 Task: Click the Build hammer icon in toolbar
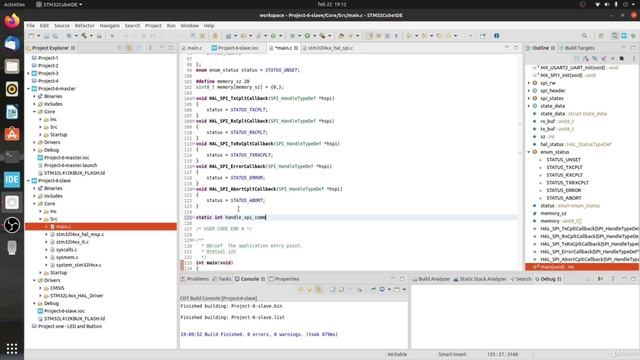(x=84, y=36)
